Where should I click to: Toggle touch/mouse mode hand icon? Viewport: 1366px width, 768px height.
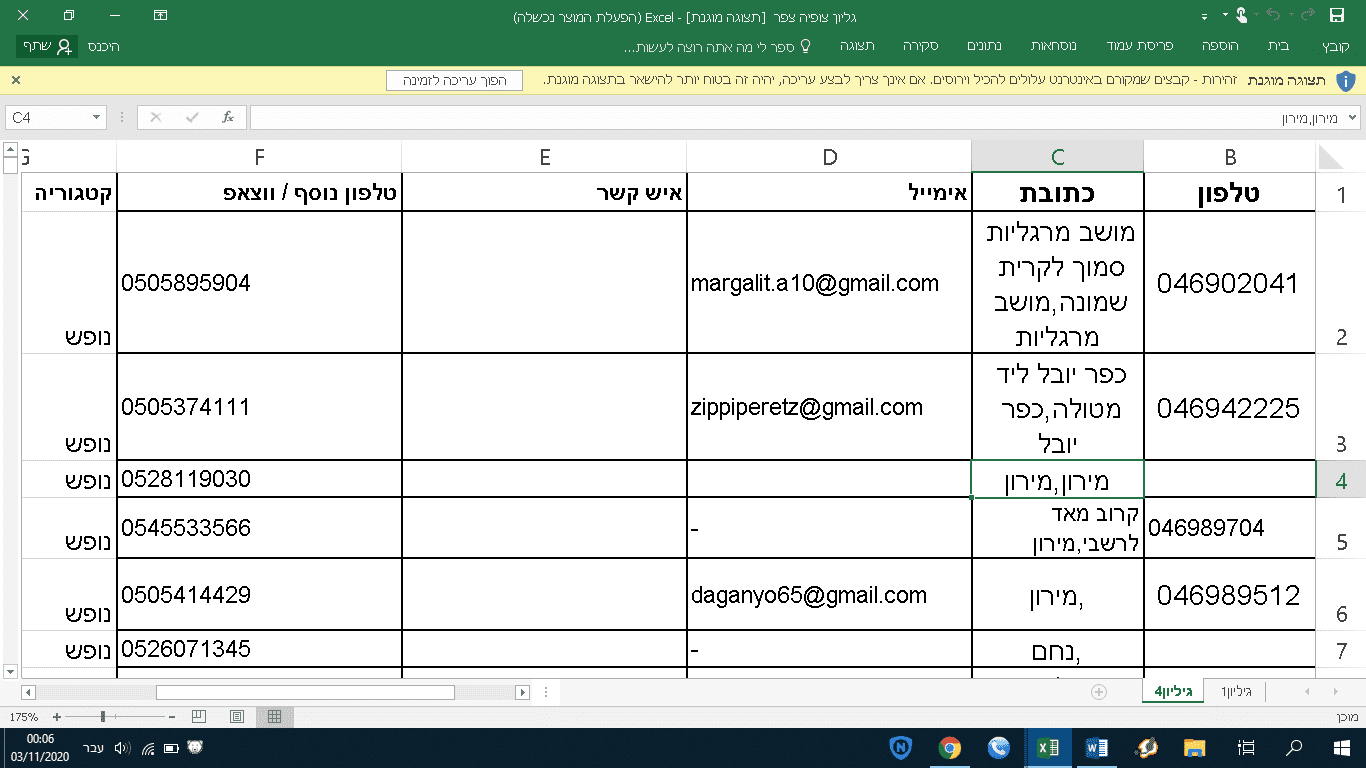(1241, 15)
